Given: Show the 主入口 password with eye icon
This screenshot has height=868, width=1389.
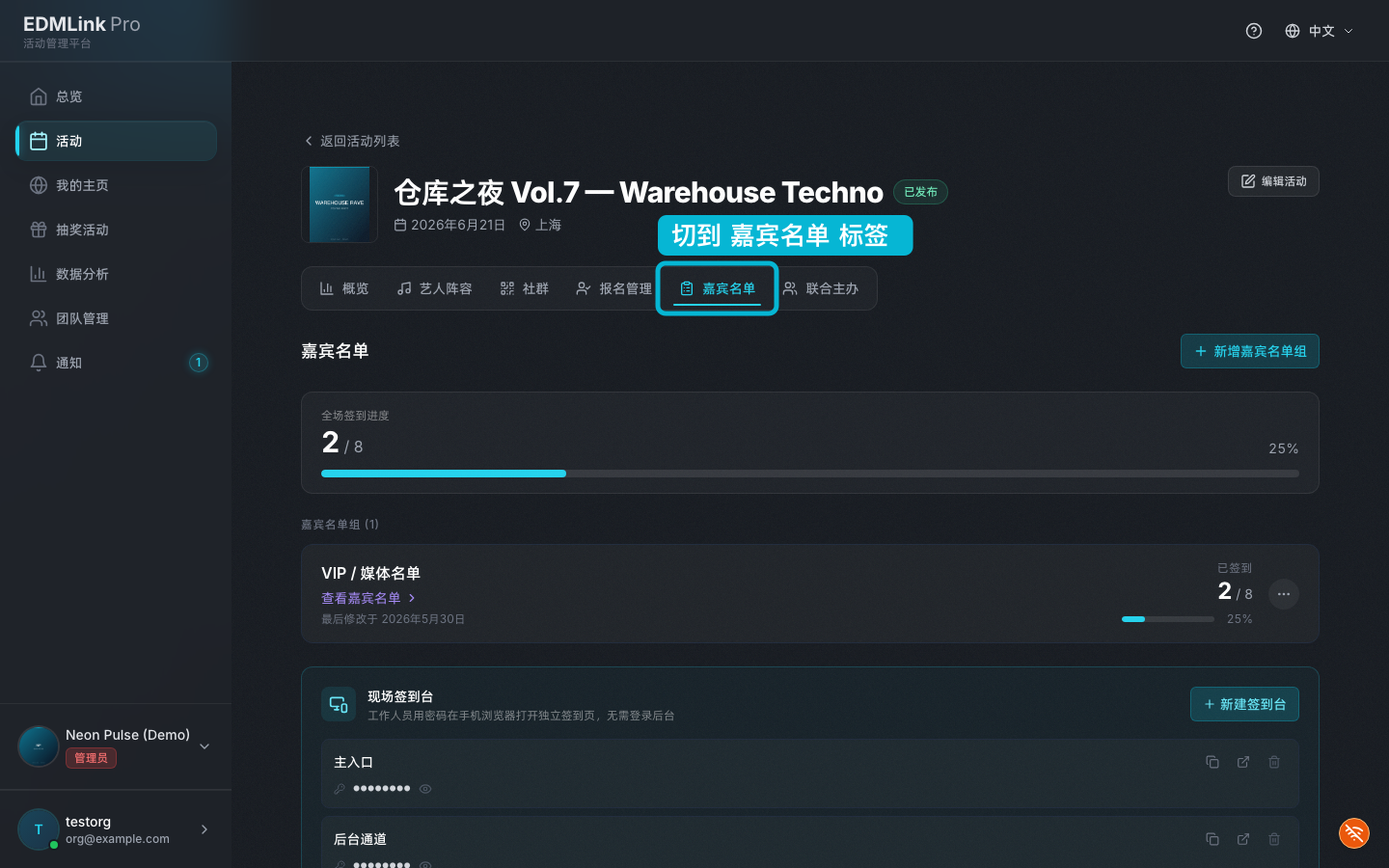Looking at the screenshot, I should (425, 789).
